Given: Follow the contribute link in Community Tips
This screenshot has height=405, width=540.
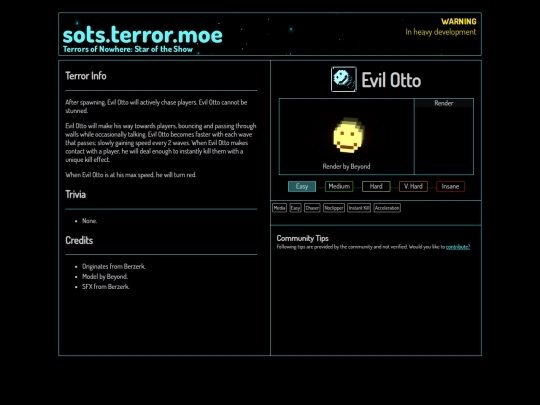Looking at the screenshot, I should [458, 247].
